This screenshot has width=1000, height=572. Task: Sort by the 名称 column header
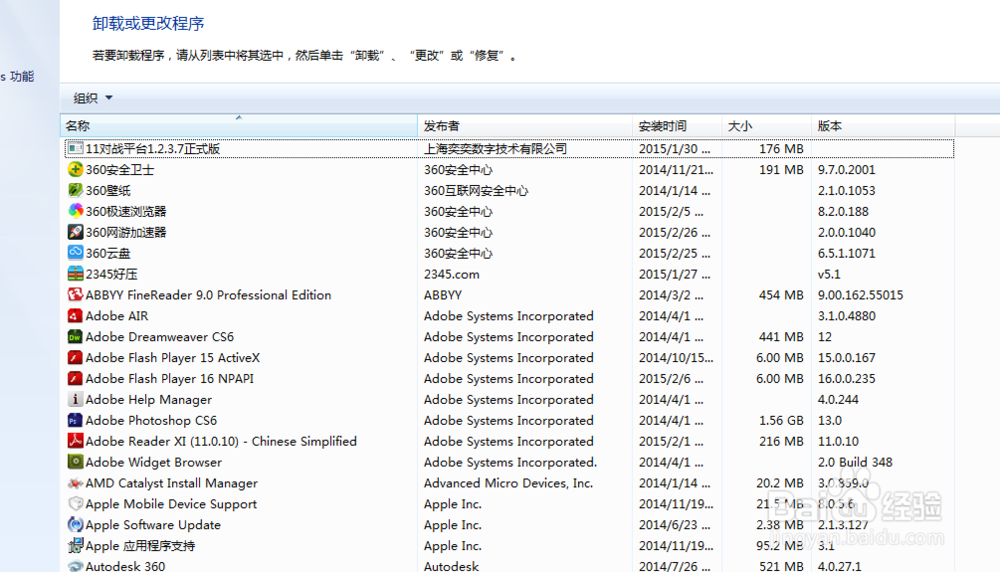[239, 126]
